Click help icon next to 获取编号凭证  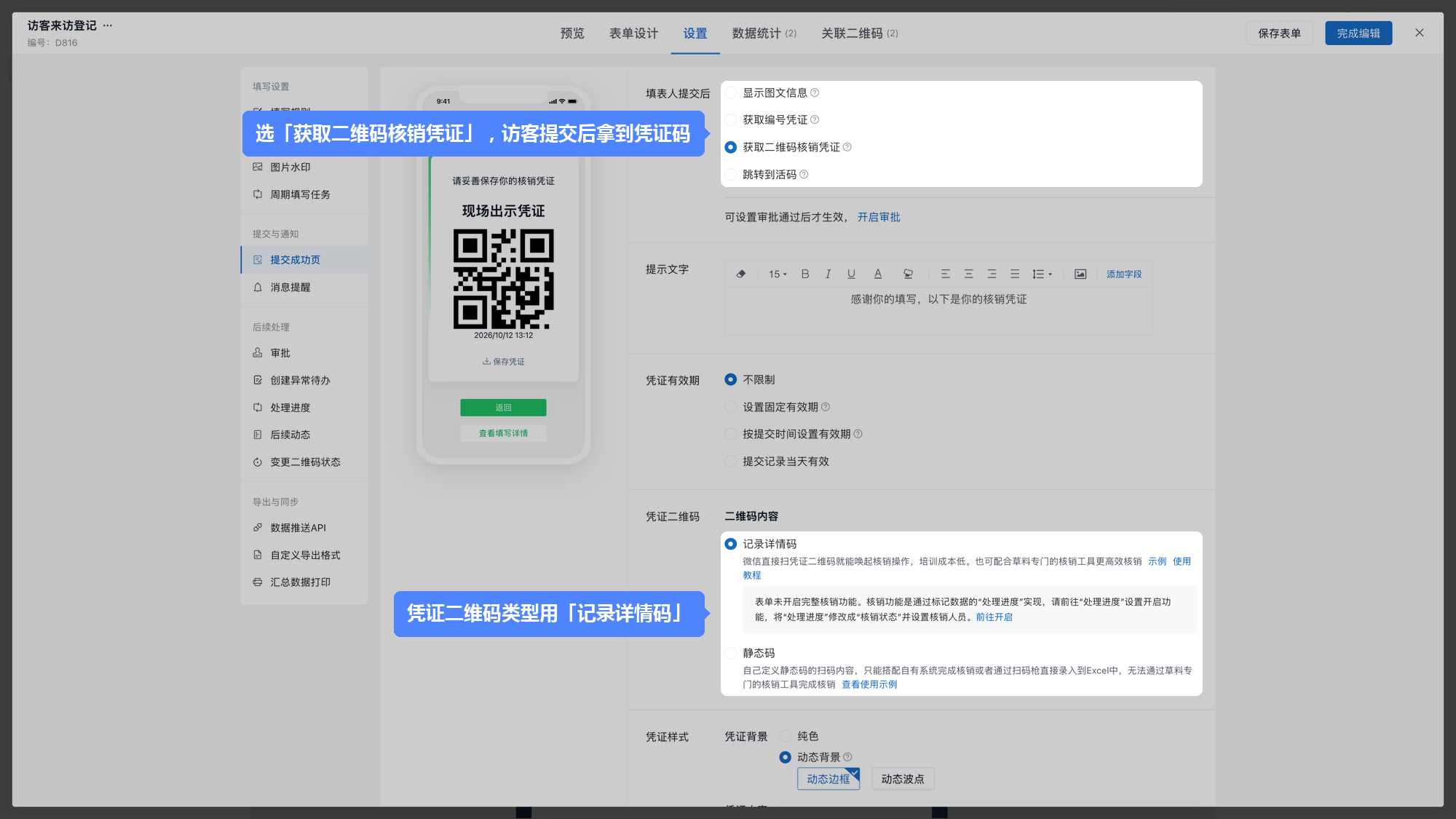pos(815,120)
